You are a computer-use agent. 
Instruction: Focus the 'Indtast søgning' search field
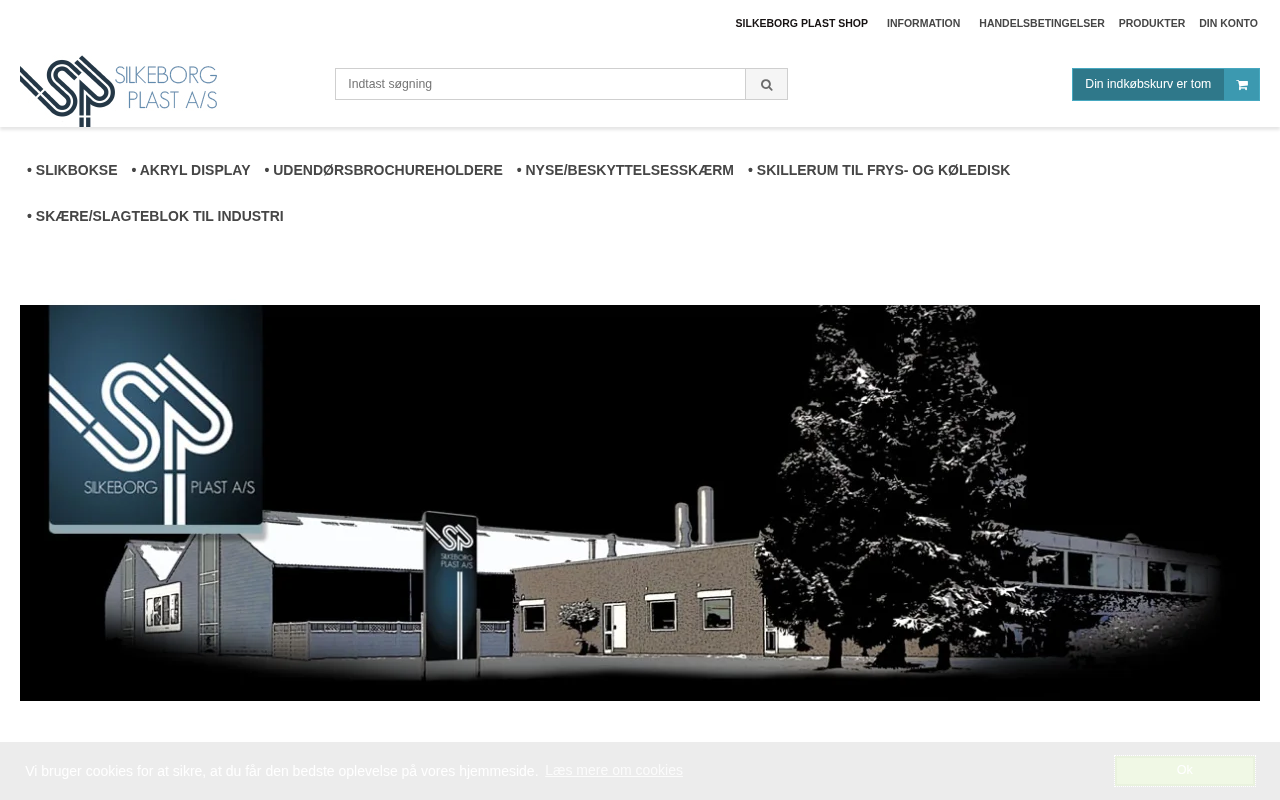tap(540, 84)
